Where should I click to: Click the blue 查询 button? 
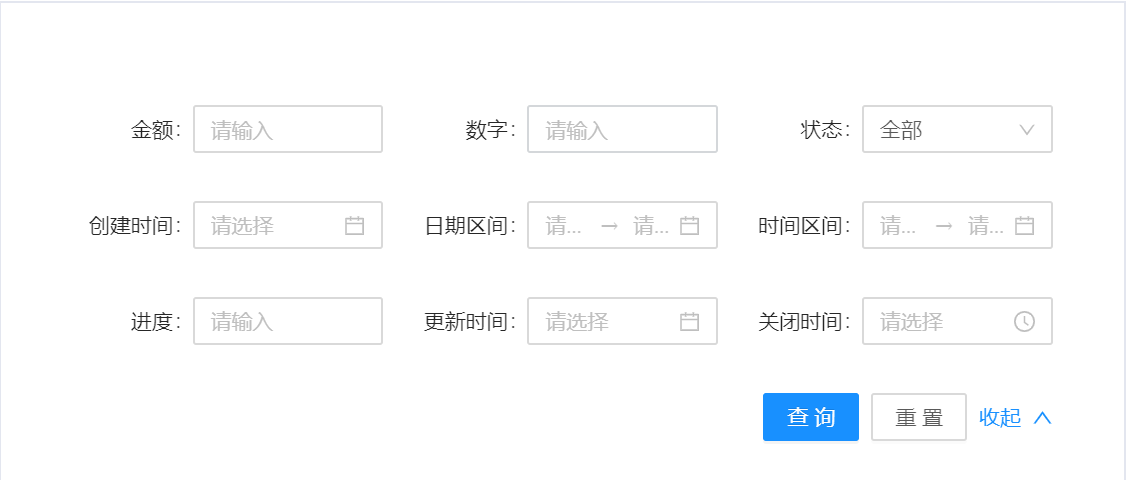(x=811, y=417)
